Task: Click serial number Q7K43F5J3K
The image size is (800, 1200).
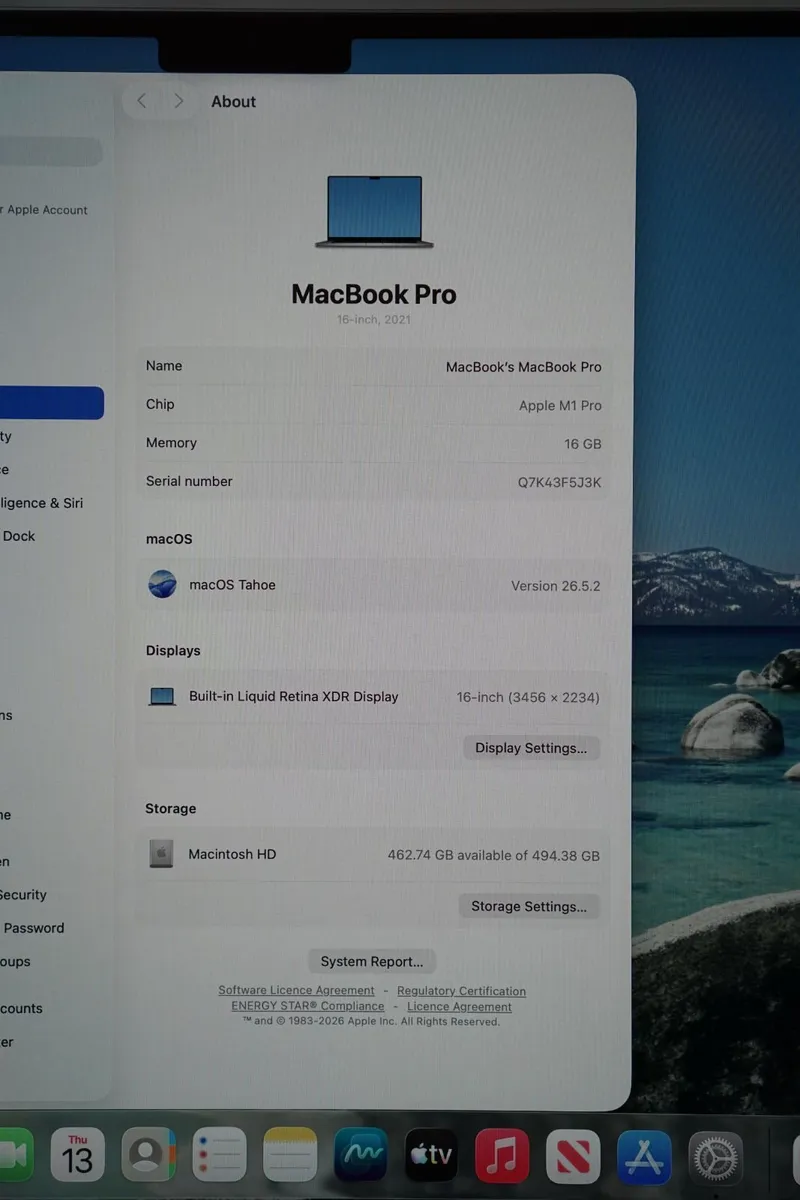Action: [559, 482]
